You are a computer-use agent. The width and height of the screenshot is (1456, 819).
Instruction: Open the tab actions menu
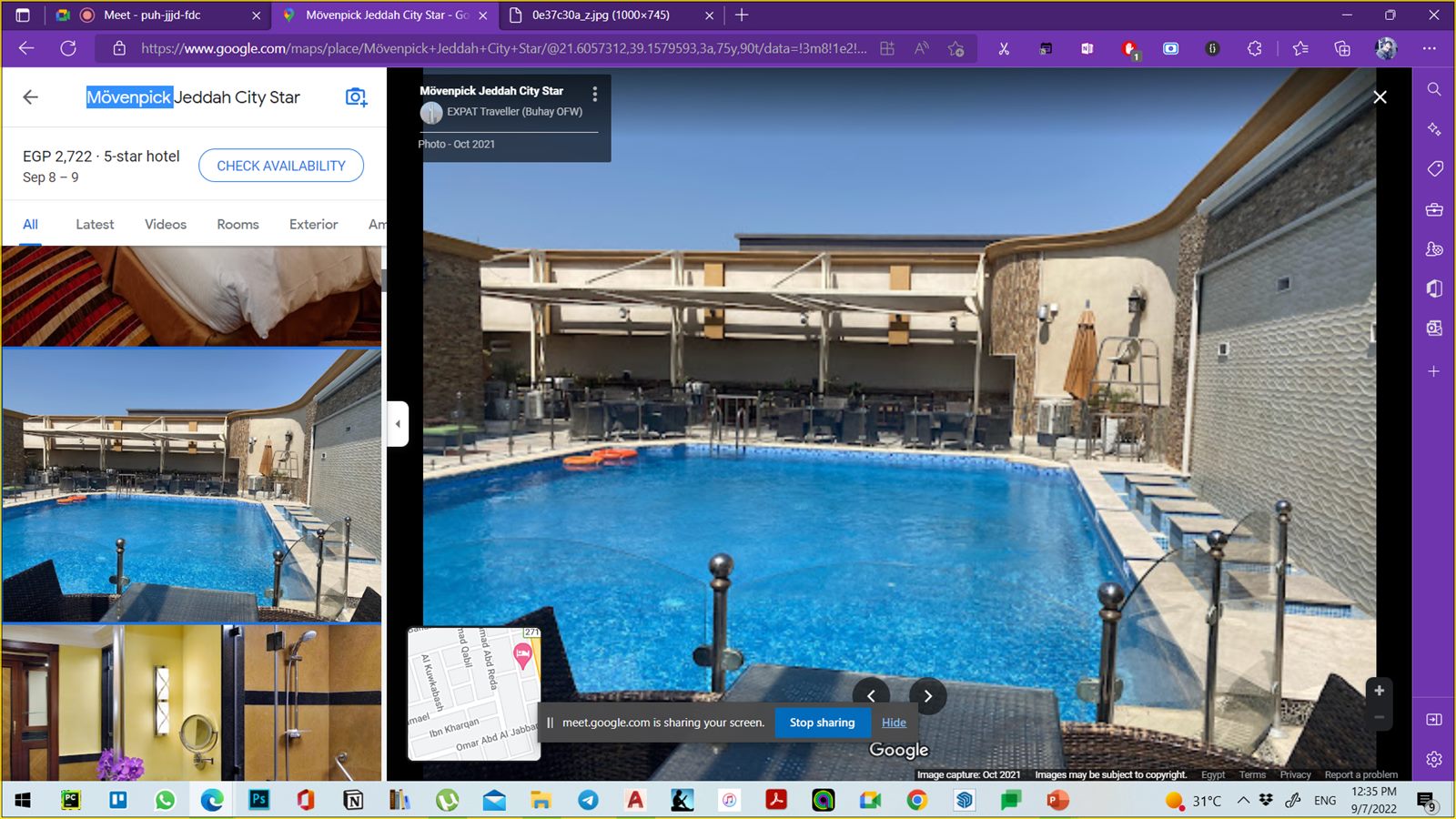(x=23, y=15)
